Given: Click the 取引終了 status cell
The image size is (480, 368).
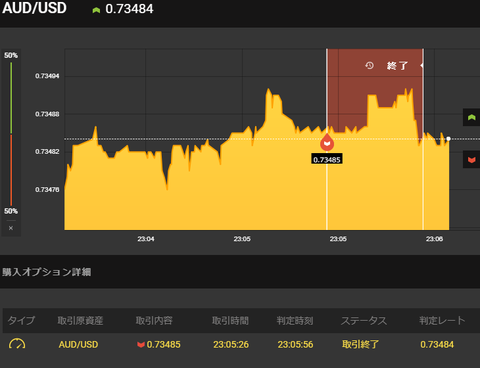Looking at the screenshot, I should [x=360, y=344].
